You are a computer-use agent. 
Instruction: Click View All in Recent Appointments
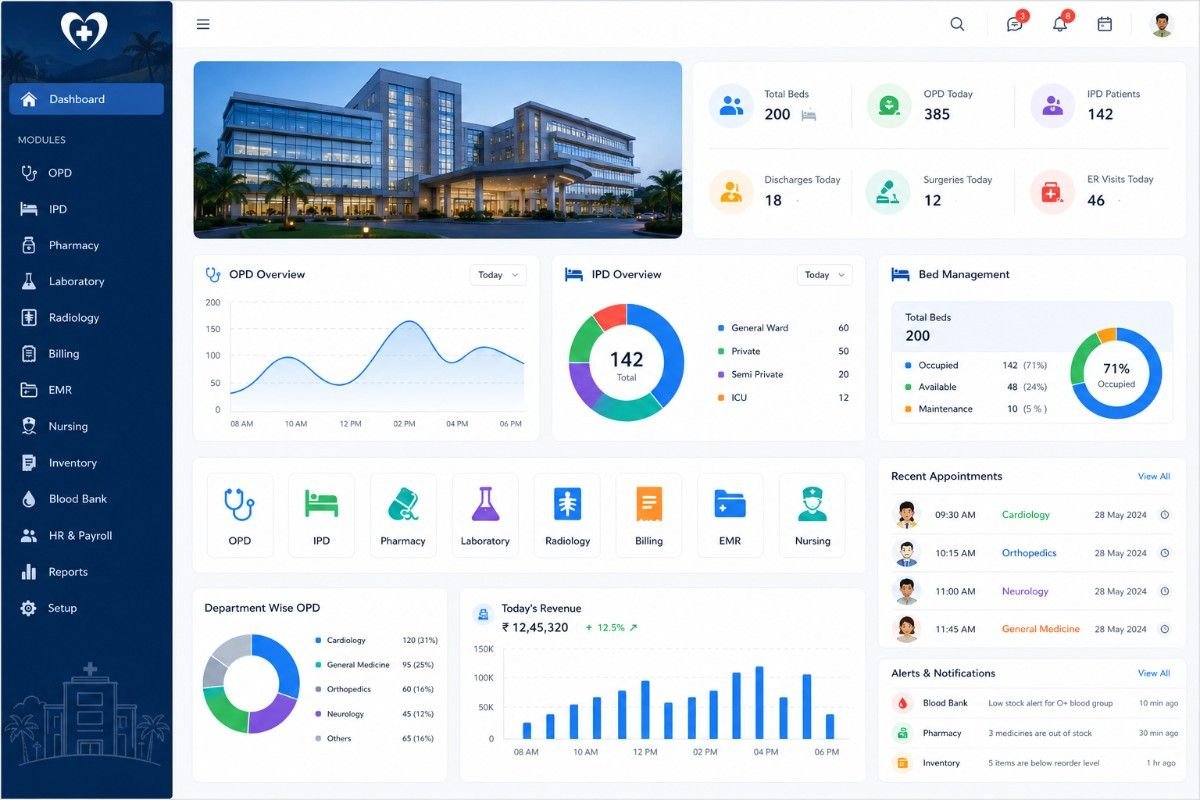pos(1154,476)
